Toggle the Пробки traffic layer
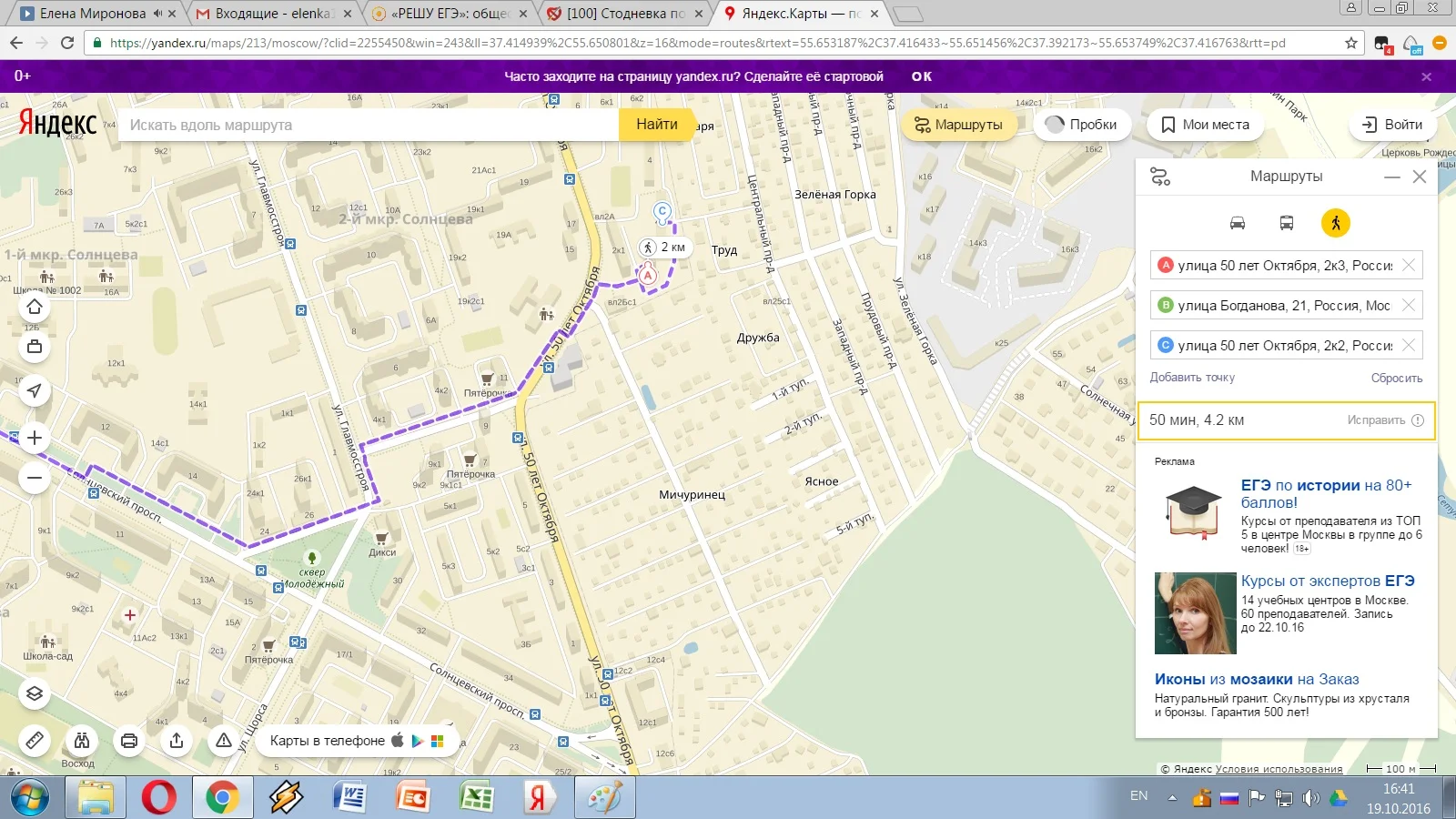Viewport: 1456px width, 819px height. point(1081,125)
